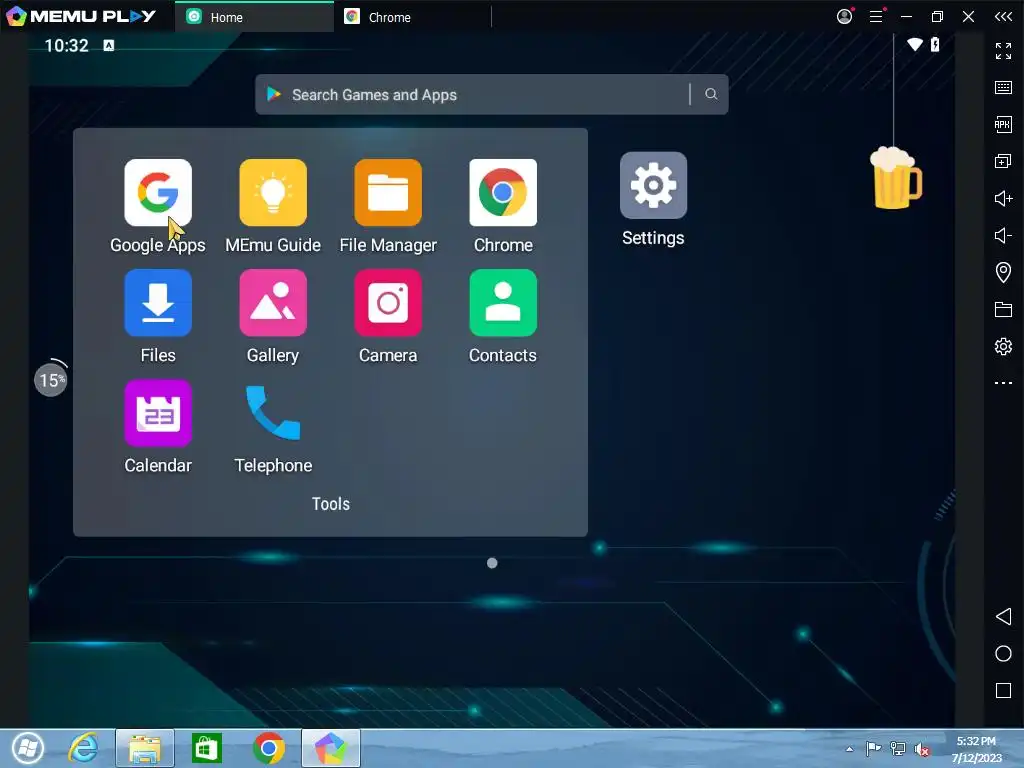
Task: Launch Internet Explorer from taskbar
Action: point(84,748)
